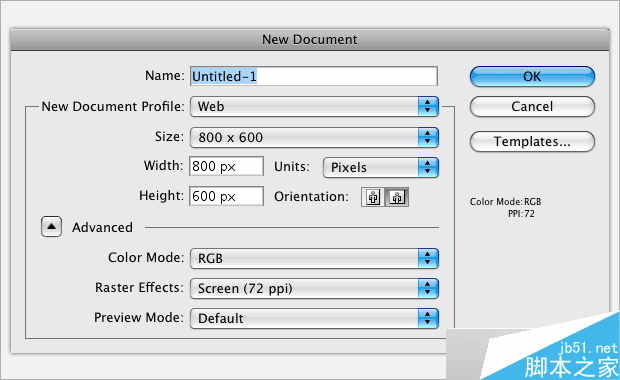Click the 'PPI:72' info text
This screenshot has height=380, width=620.
tap(521, 214)
